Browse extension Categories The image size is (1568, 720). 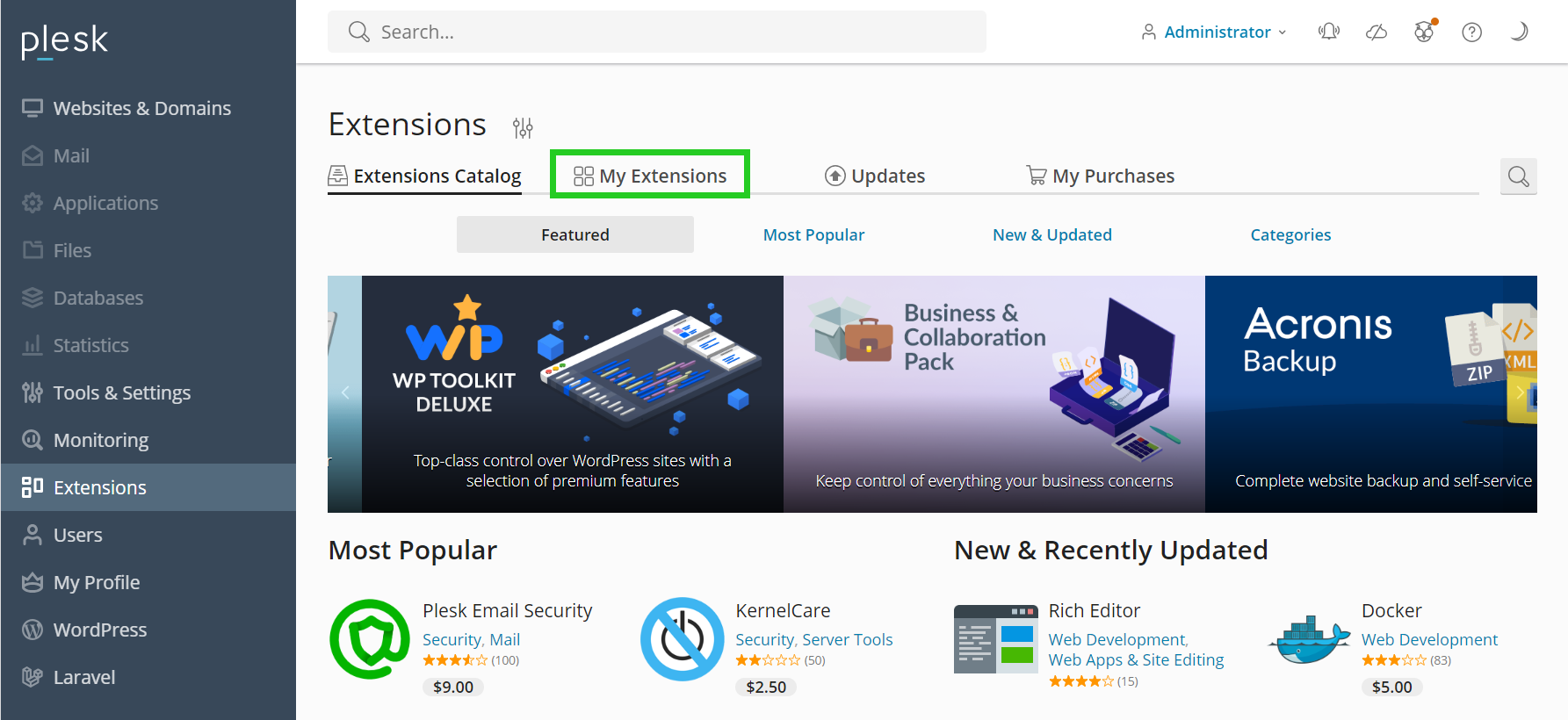click(1290, 234)
